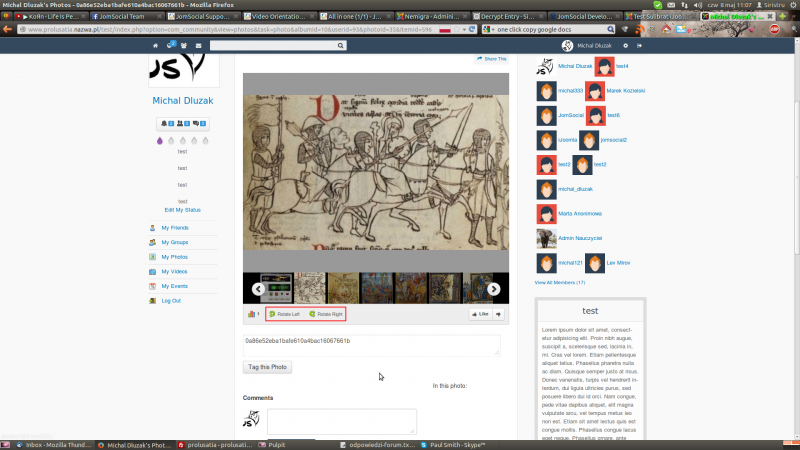
Task: Click the Google search box in Firefox
Action: [x=553, y=30]
